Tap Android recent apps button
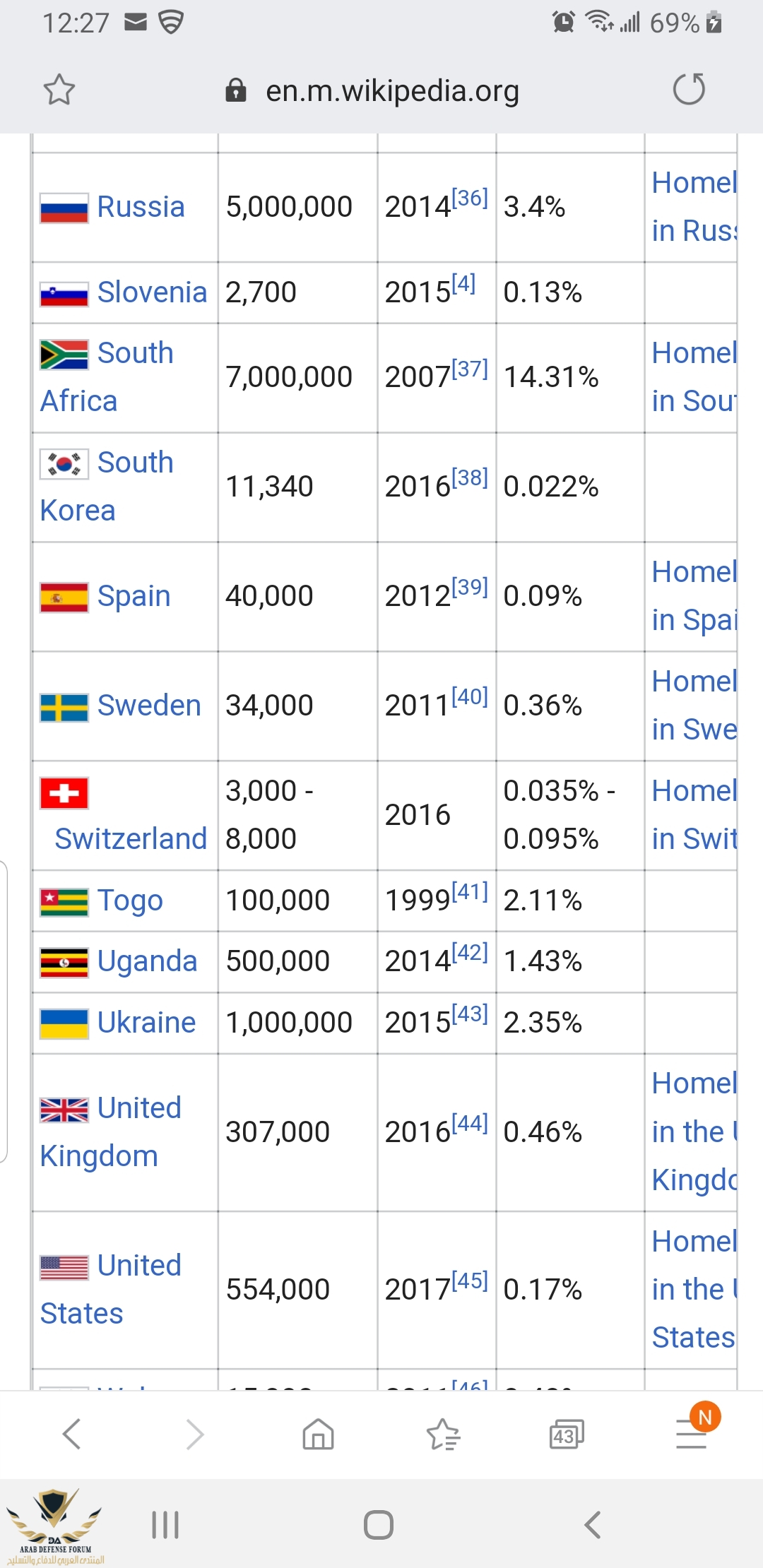This screenshot has width=763, height=1568. point(165,1525)
